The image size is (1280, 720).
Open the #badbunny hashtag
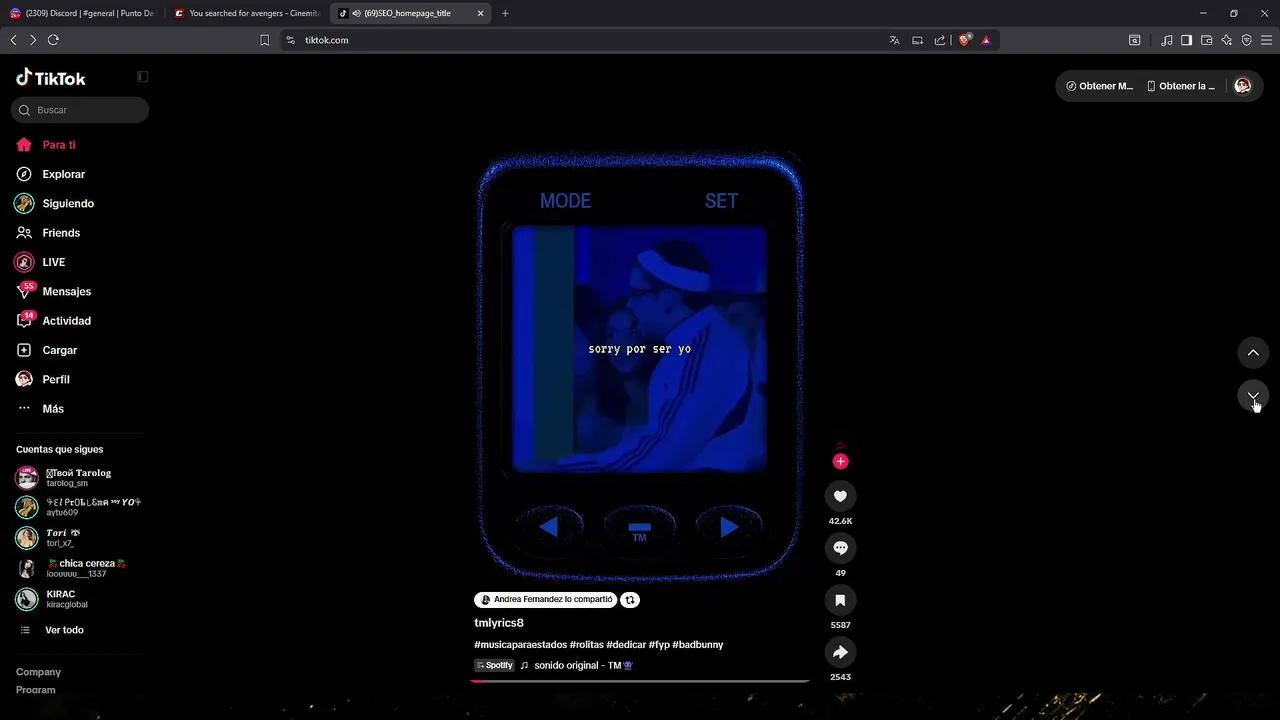pyautogui.click(x=698, y=645)
